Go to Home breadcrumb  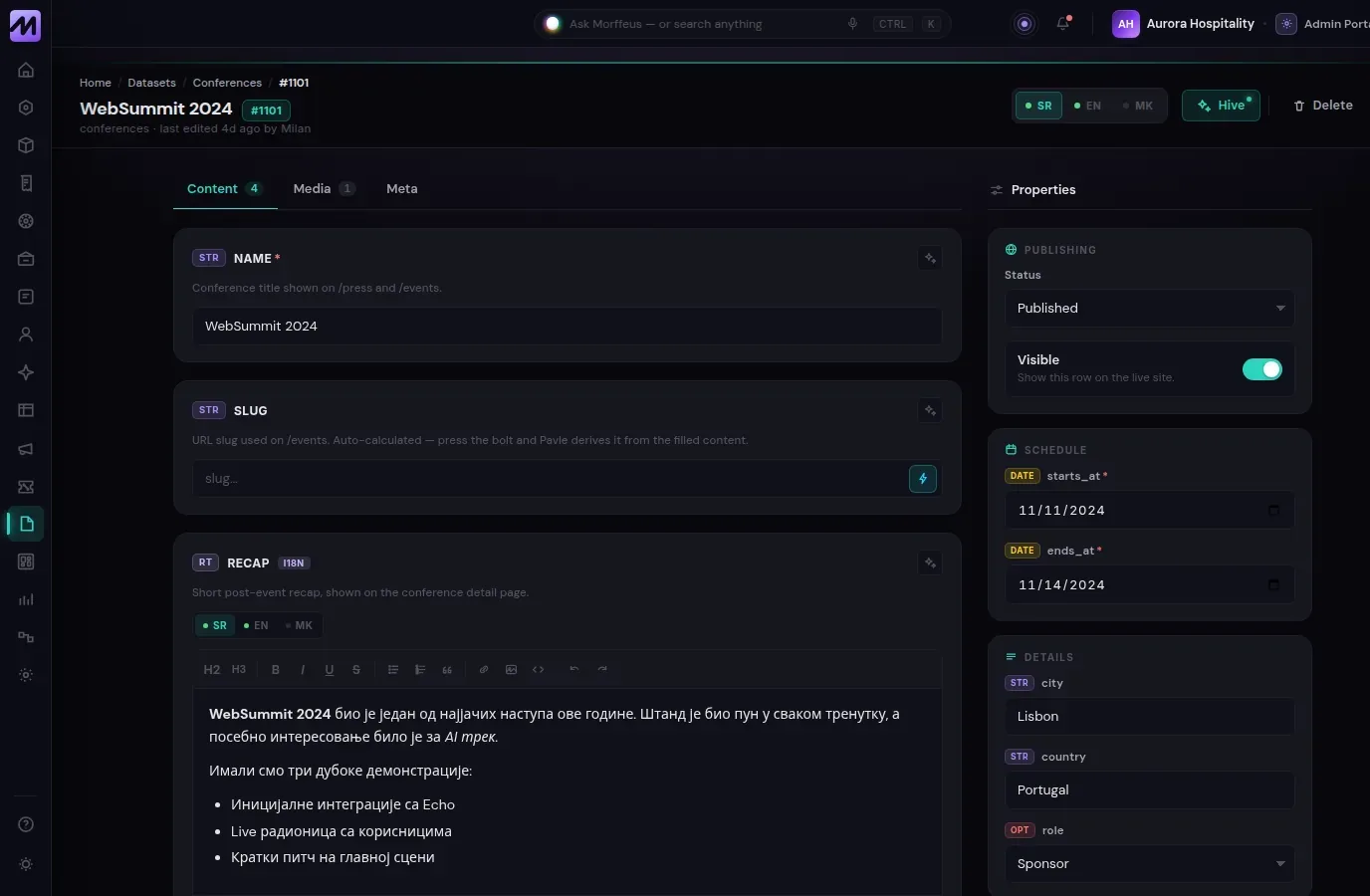[96, 83]
